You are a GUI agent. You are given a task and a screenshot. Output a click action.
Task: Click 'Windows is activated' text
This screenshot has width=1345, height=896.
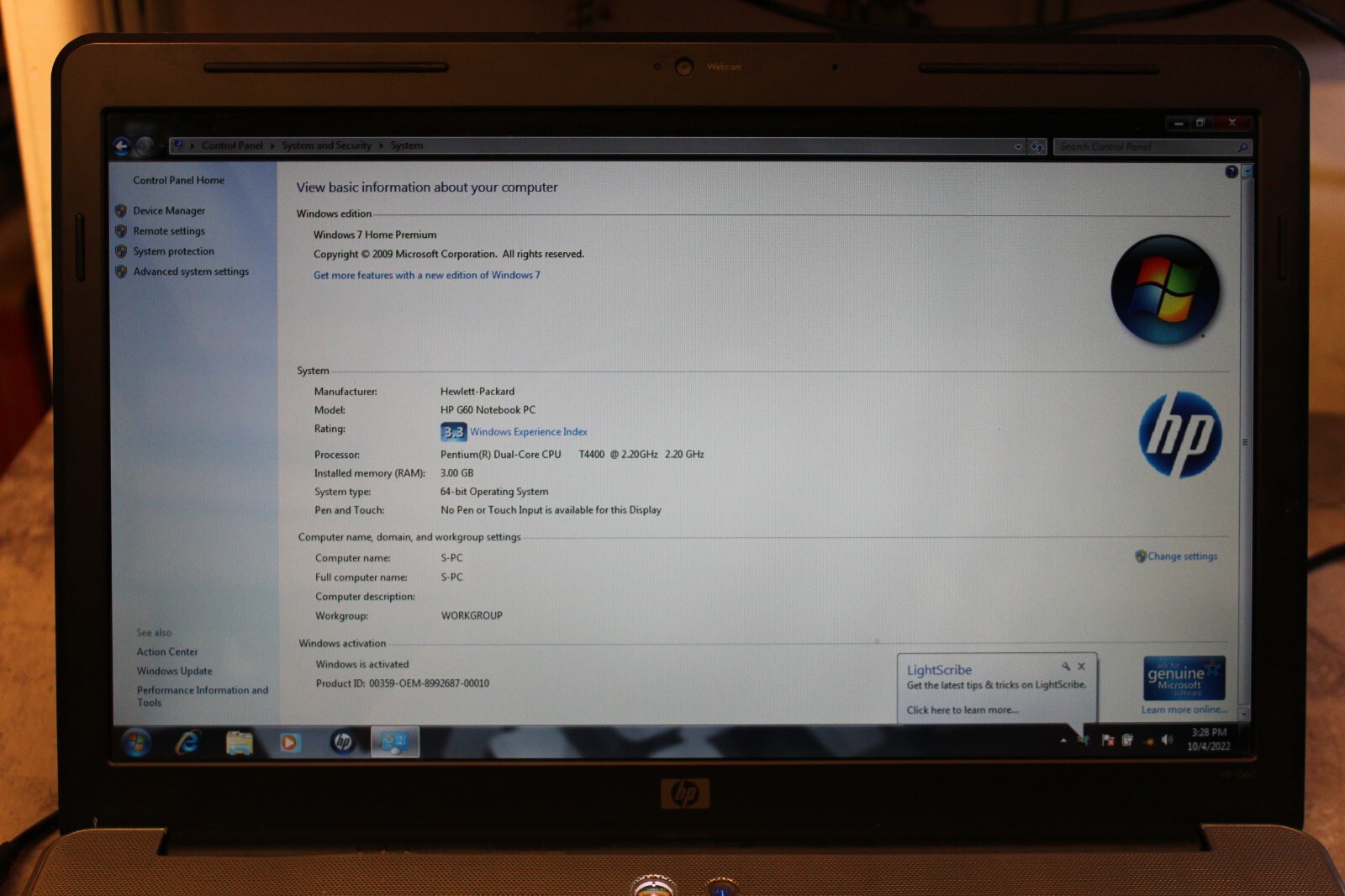click(x=362, y=664)
